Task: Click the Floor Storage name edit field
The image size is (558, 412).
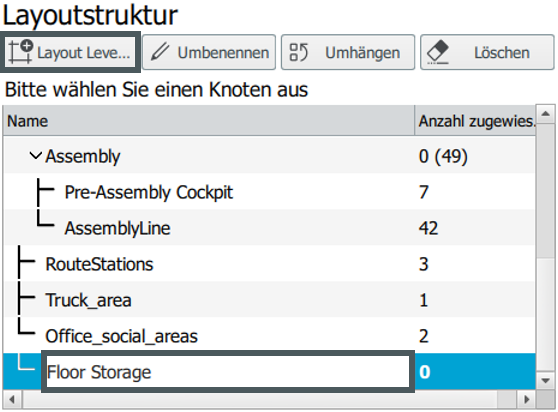Action: (x=228, y=372)
